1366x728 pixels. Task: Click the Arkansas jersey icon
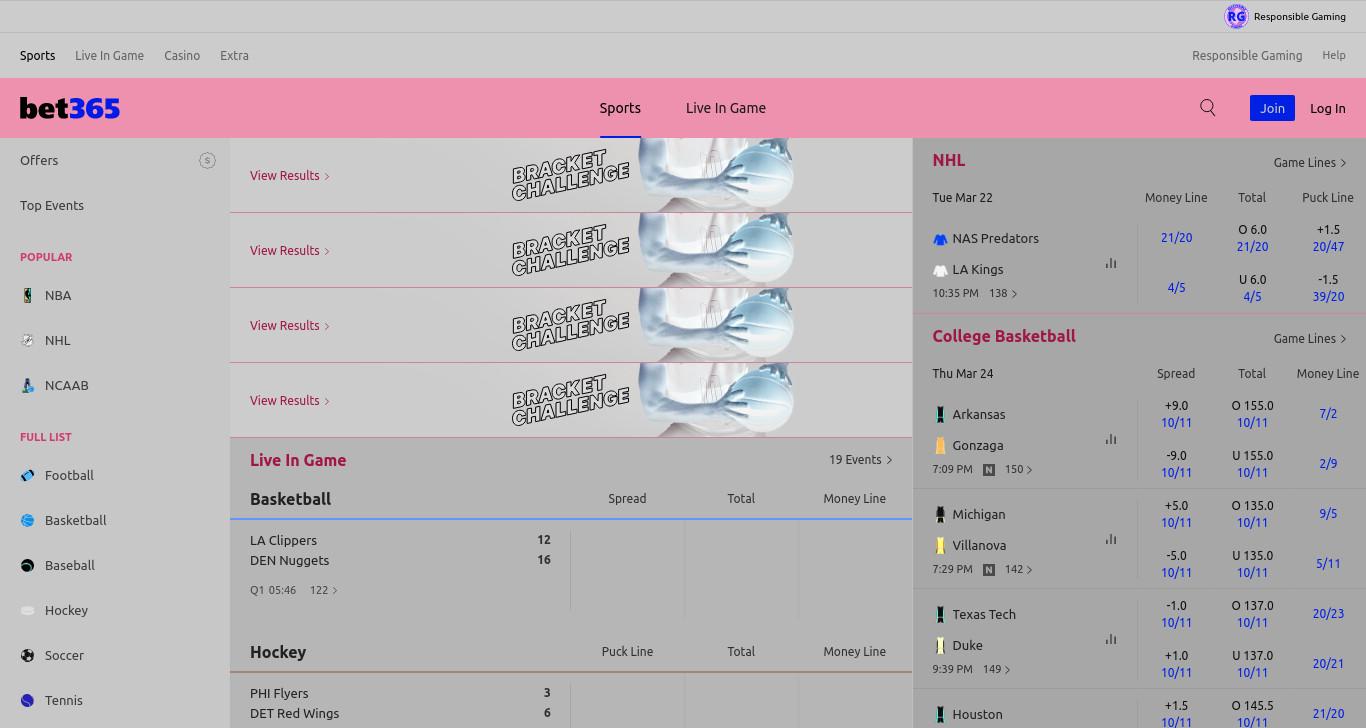940,414
